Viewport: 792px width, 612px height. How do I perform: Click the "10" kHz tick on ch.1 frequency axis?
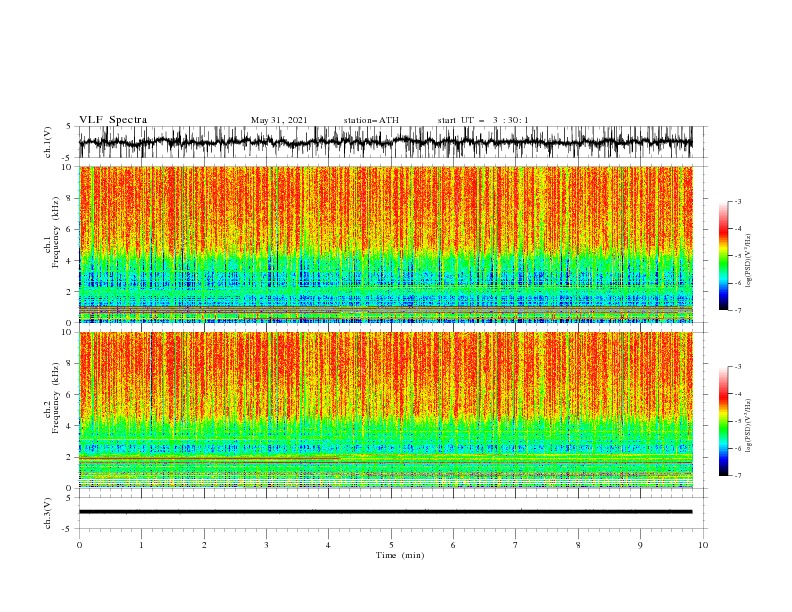point(68,167)
